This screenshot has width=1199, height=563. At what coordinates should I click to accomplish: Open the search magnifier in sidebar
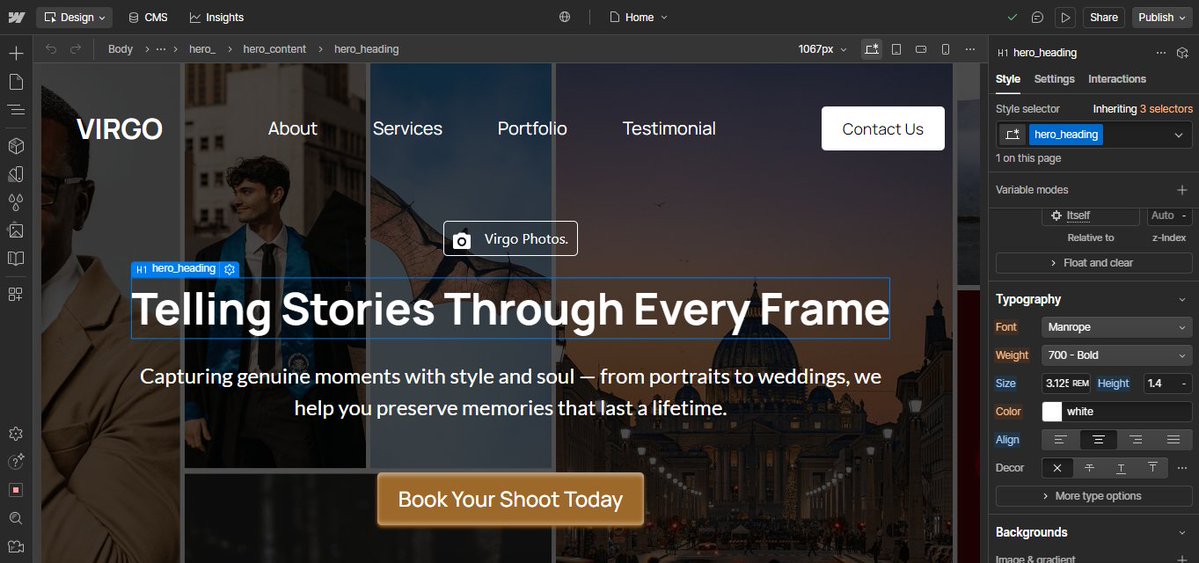[x=16, y=518]
